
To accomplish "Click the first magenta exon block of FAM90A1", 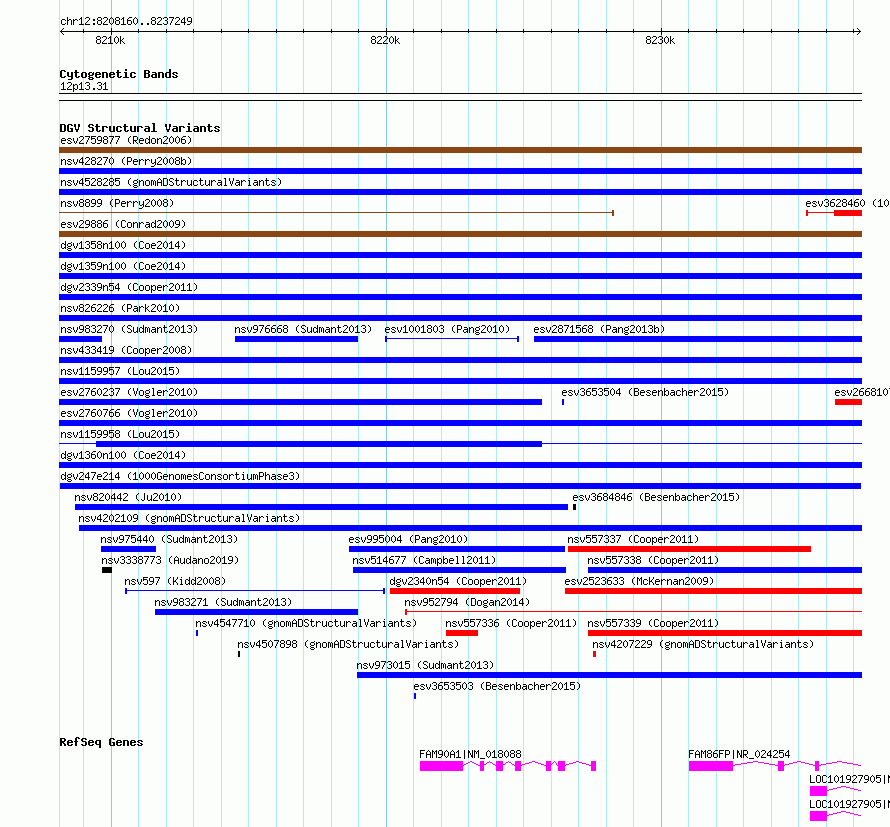I will pos(441,766).
